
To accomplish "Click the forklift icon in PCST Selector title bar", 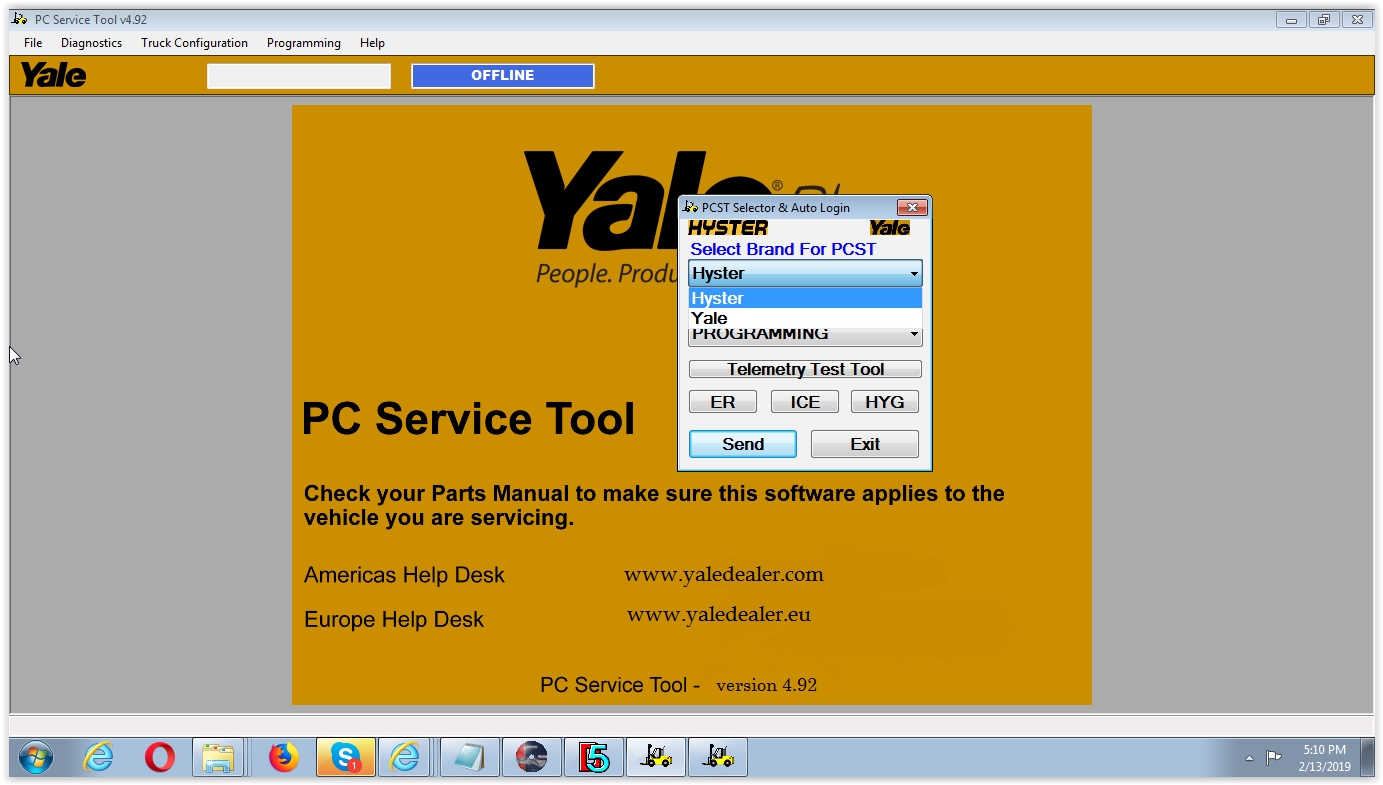I will click(690, 207).
